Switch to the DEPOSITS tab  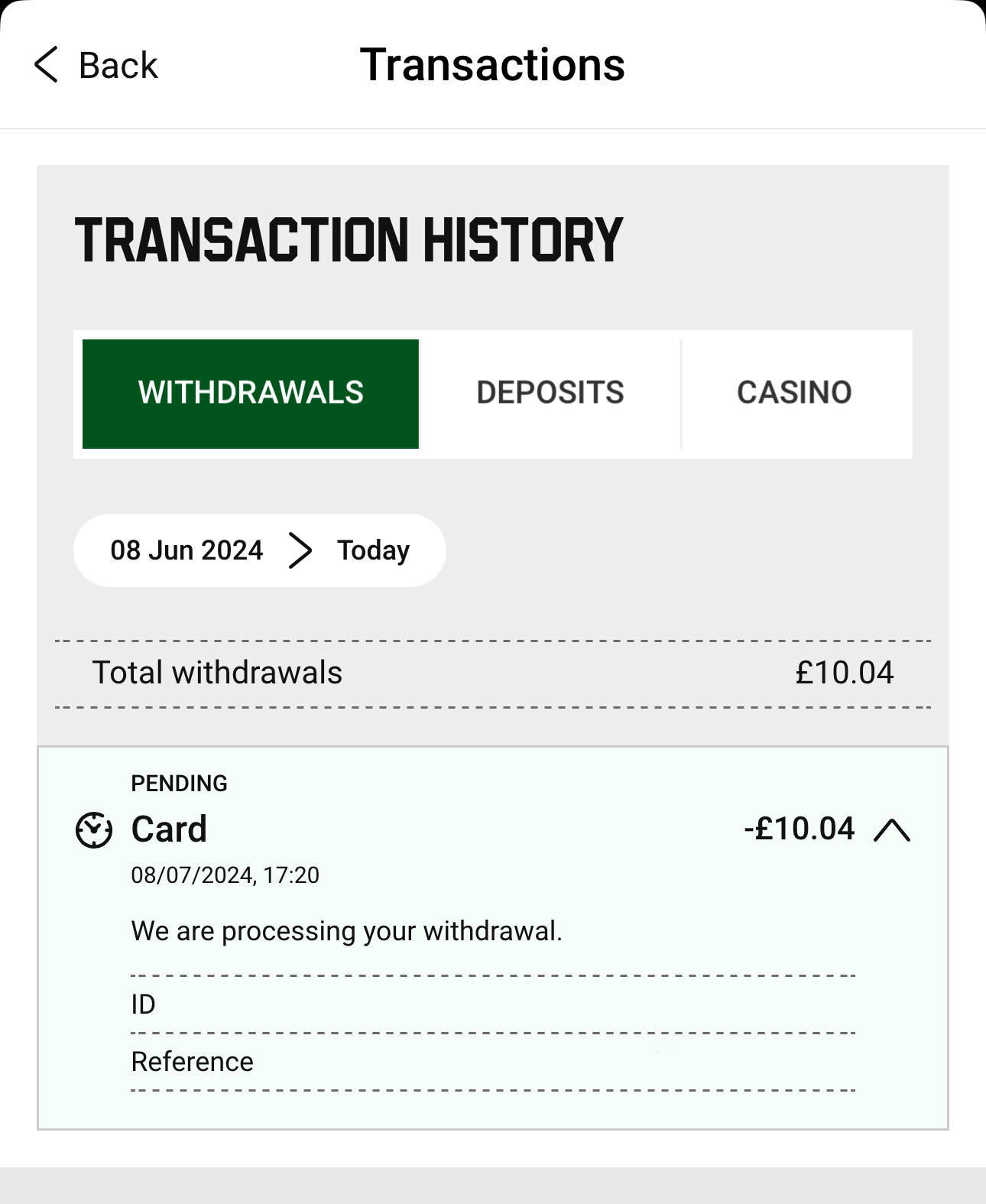coord(550,392)
